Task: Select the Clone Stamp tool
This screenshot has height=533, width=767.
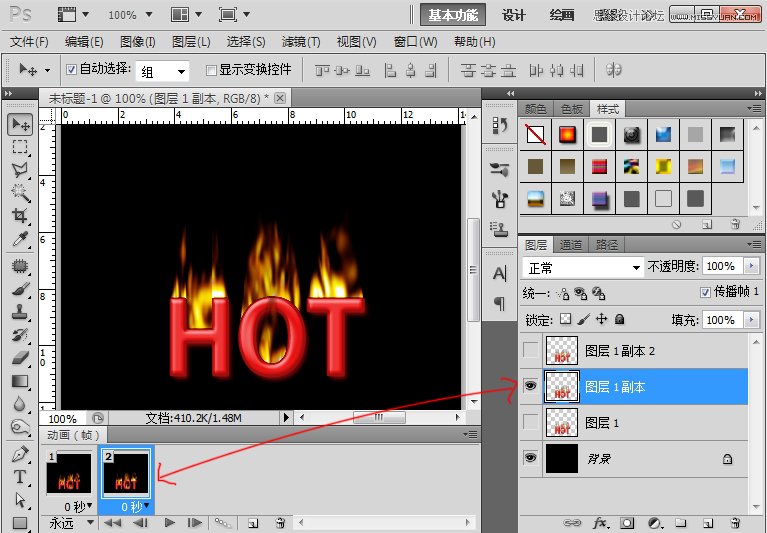Action: click(x=20, y=311)
